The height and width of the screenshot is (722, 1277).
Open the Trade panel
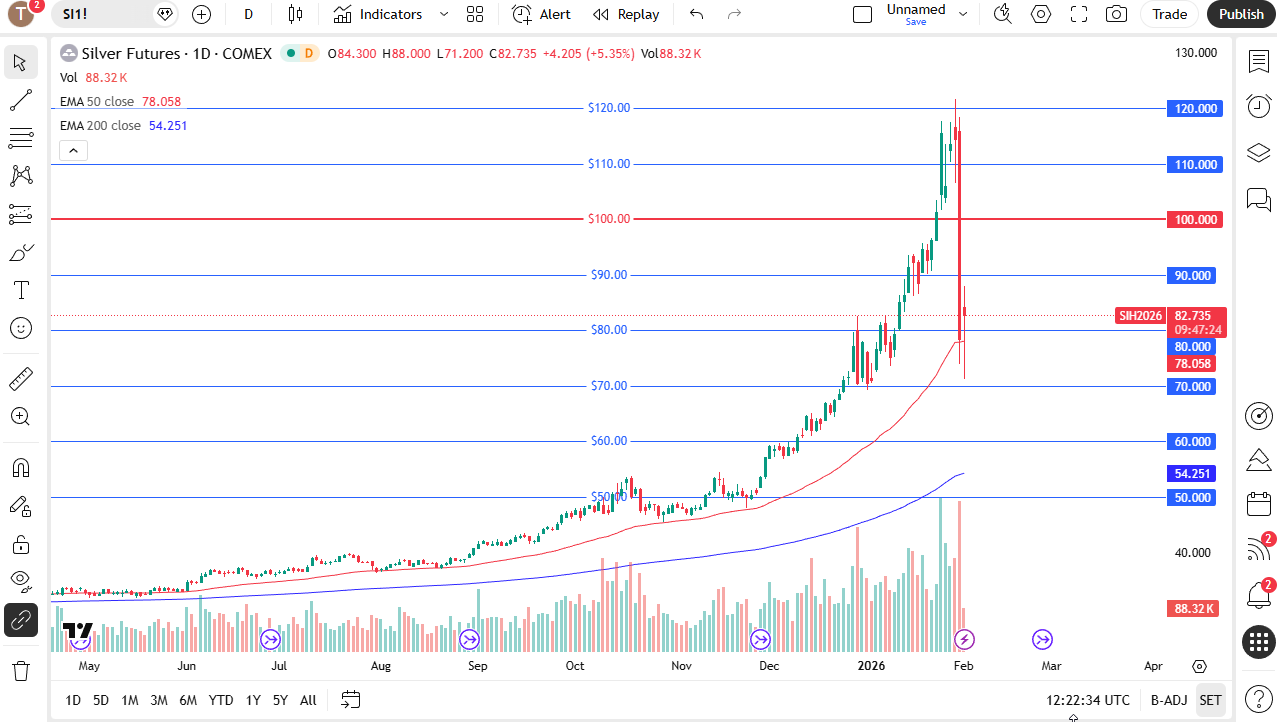pyautogui.click(x=1169, y=14)
